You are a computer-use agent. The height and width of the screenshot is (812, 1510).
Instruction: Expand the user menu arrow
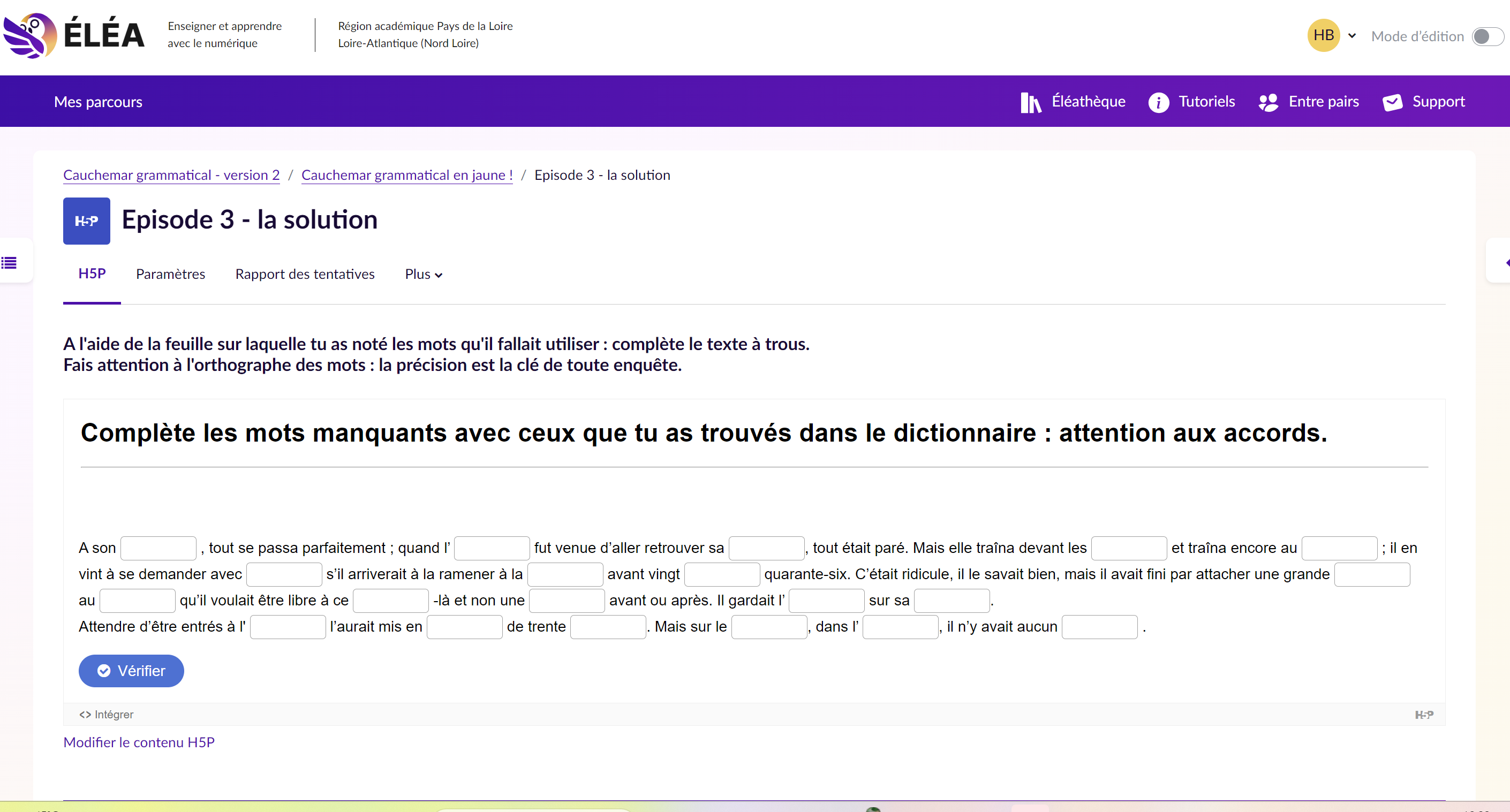click(x=1352, y=36)
